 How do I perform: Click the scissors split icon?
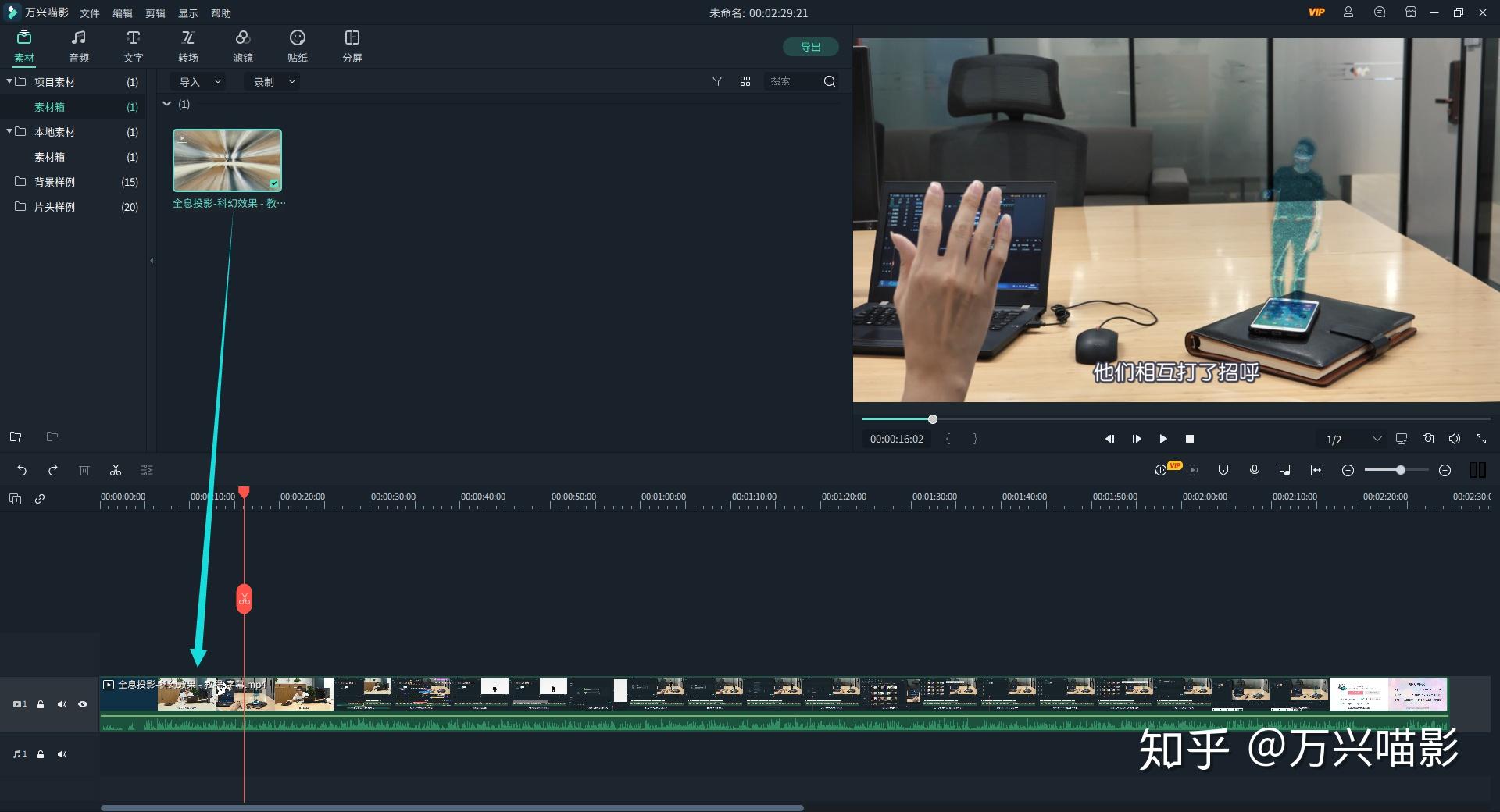click(x=116, y=470)
